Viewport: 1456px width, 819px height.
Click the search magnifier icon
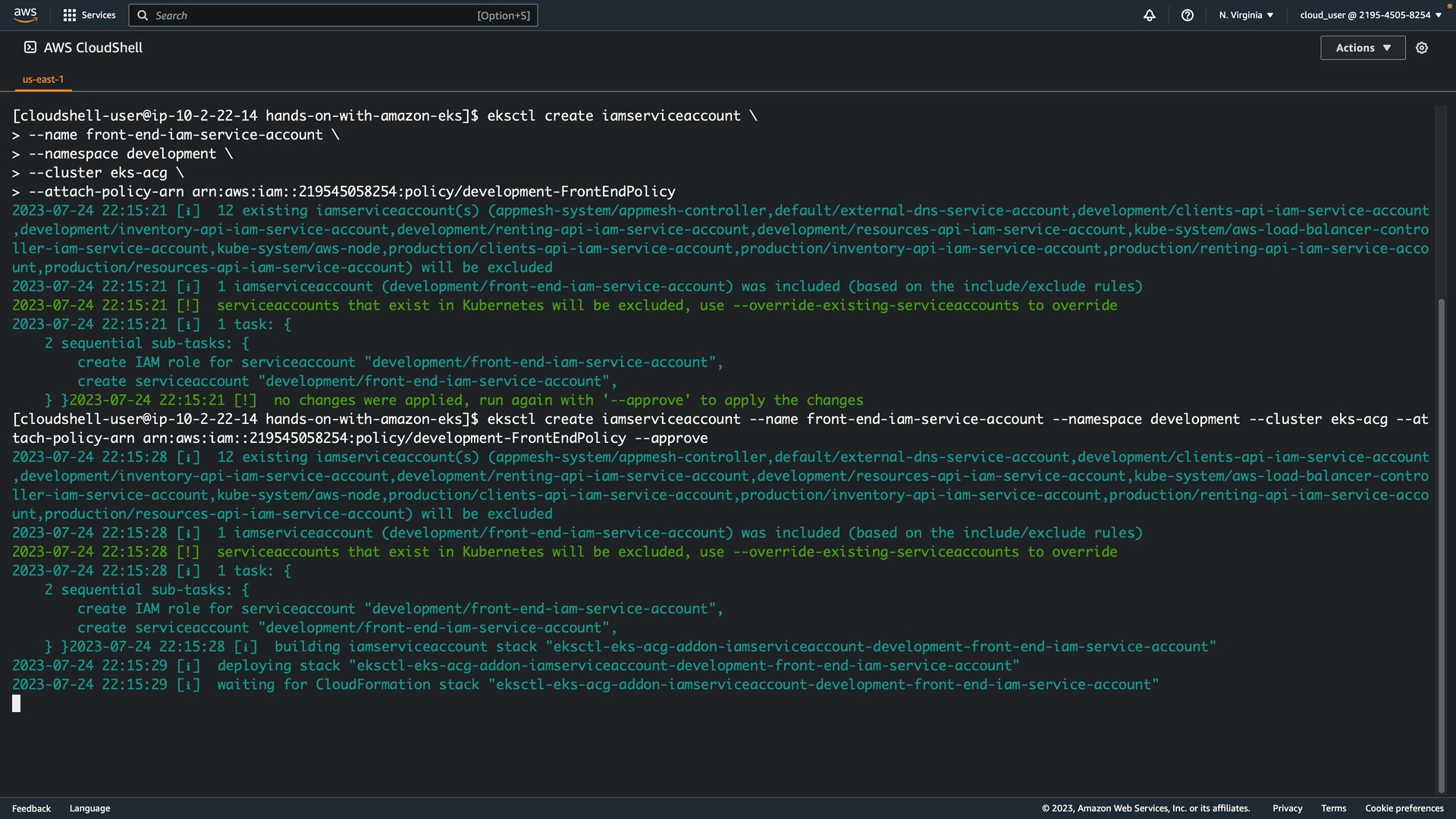[x=143, y=15]
